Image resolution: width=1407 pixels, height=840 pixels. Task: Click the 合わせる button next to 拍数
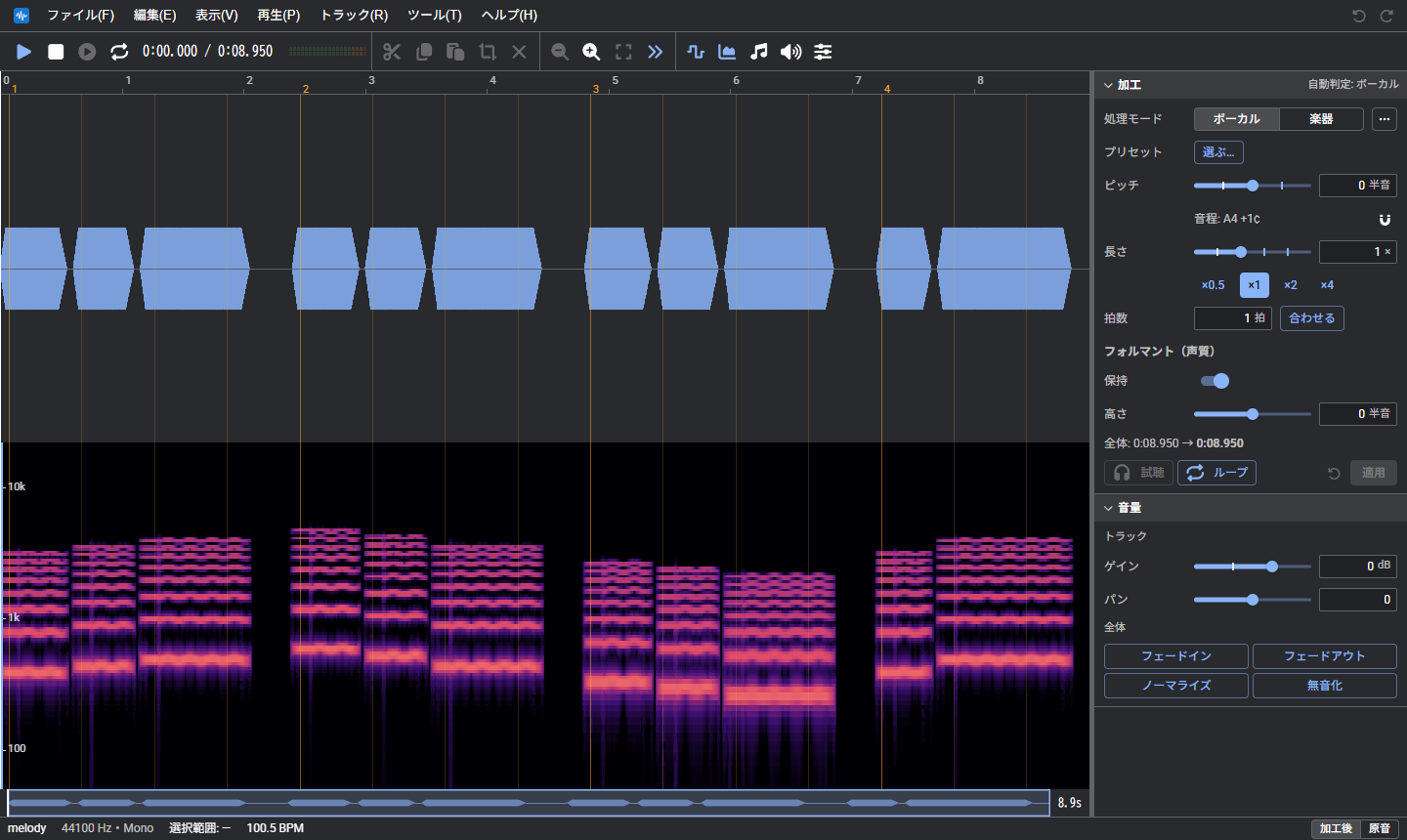tap(1312, 318)
